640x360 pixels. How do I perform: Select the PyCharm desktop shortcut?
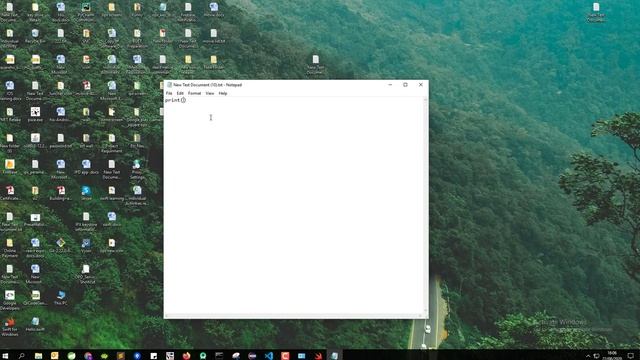point(86,12)
